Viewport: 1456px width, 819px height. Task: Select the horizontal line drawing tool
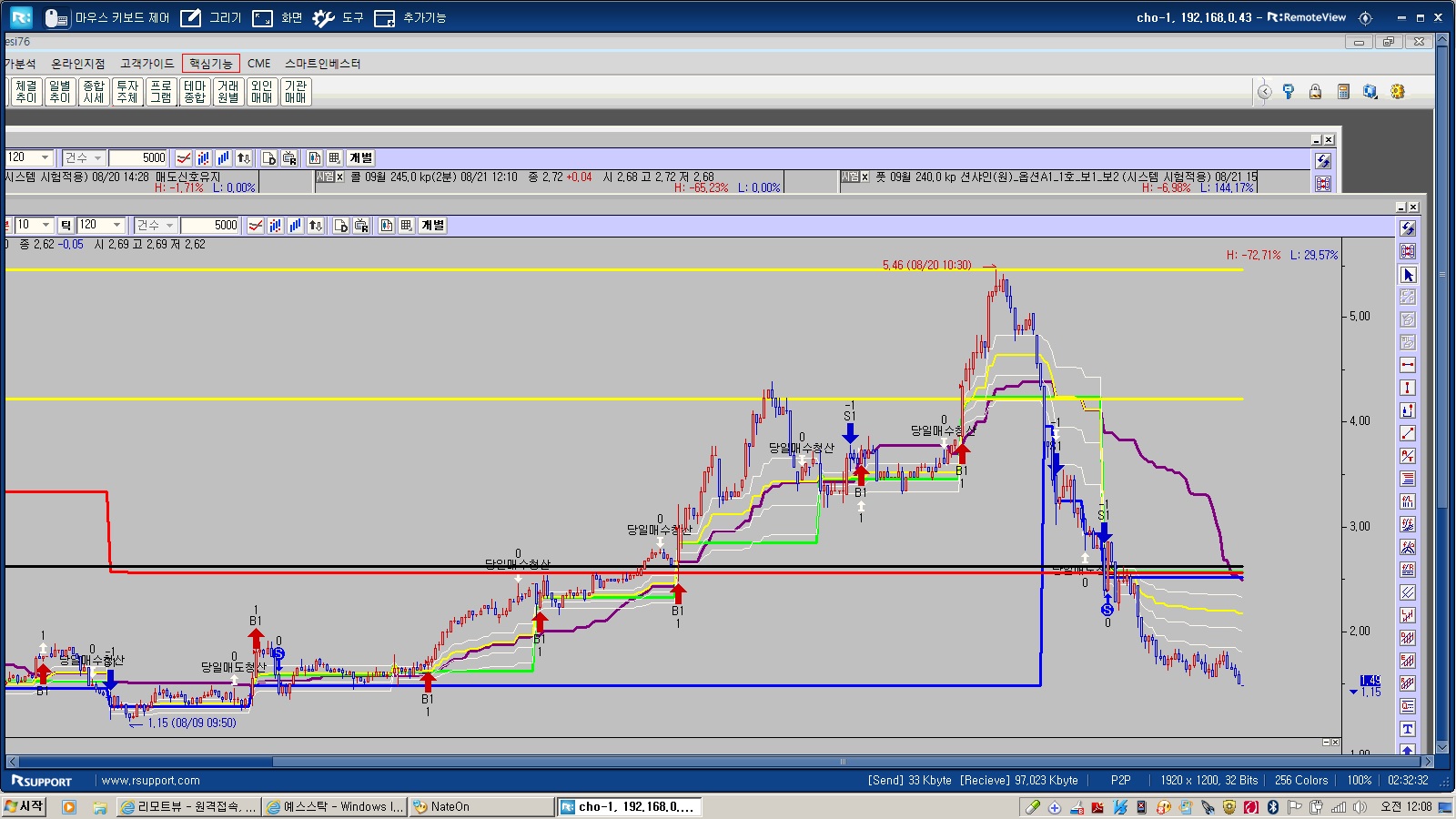(x=1408, y=365)
